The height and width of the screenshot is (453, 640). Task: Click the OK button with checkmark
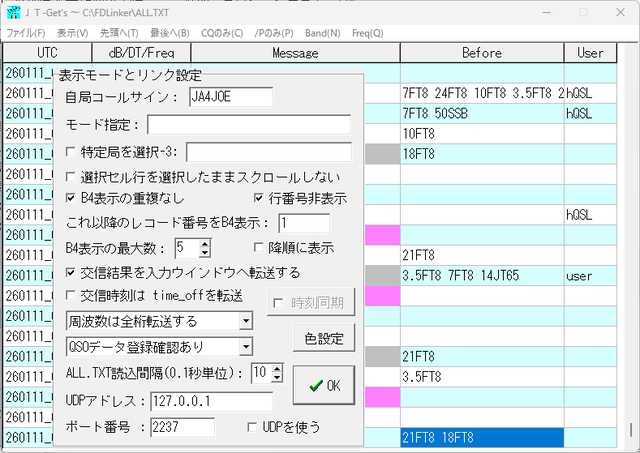(x=324, y=385)
